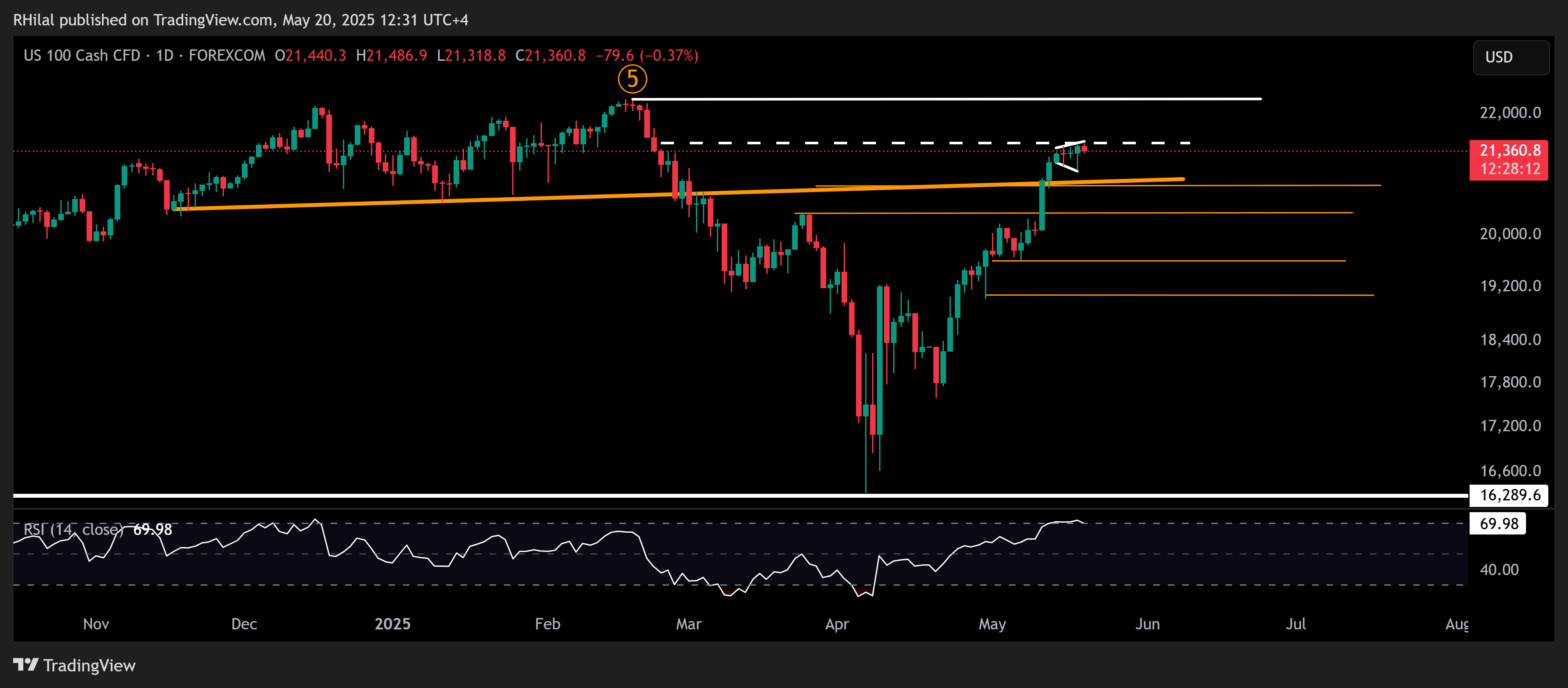The height and width of the screenshot is (688, 1568).
Task: Click the 17,200.0 price axis label
Action: tap(1510, 426)
